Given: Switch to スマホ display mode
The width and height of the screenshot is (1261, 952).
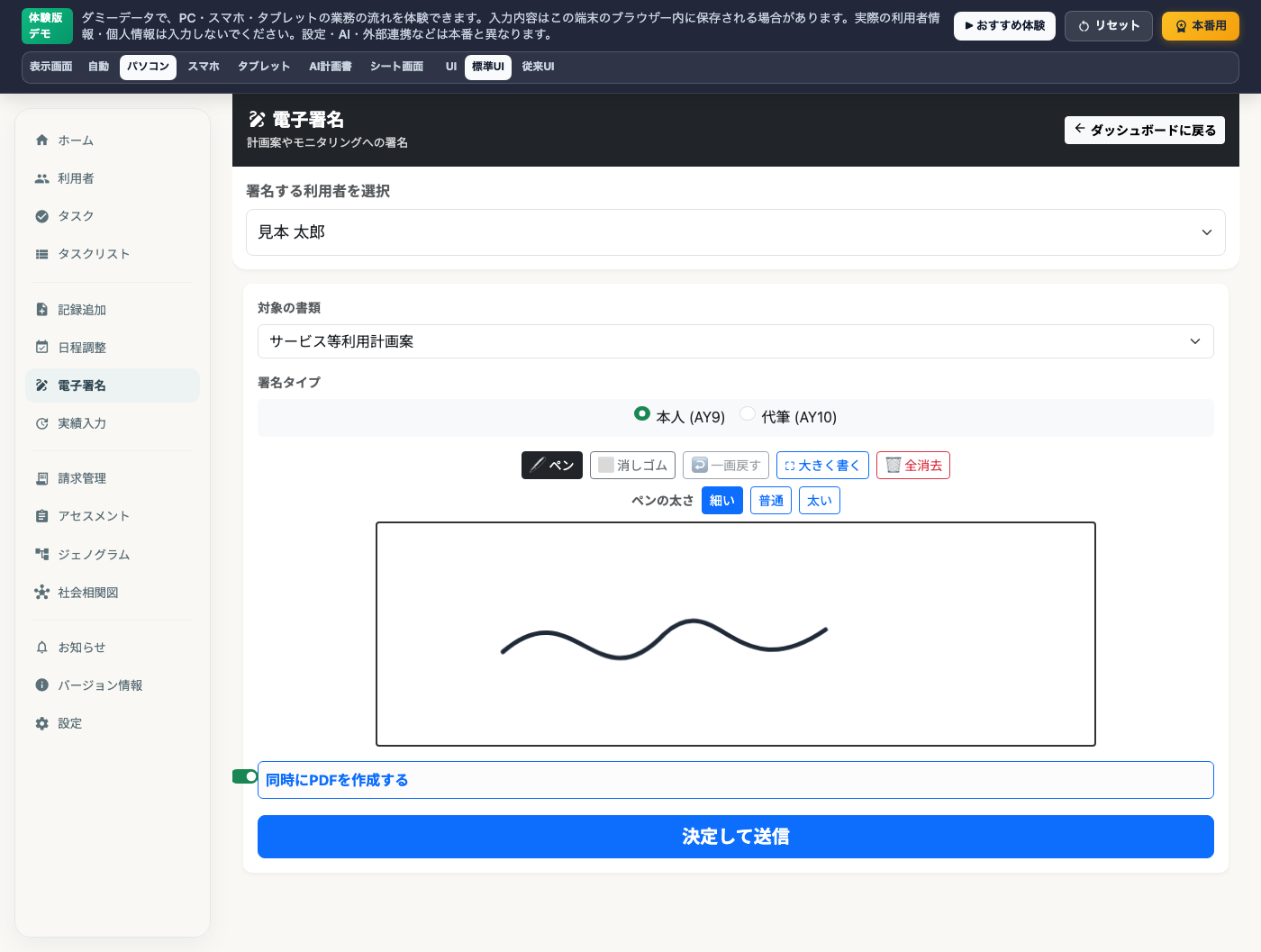Looking at the screenshot, I should tap(204, 68).
